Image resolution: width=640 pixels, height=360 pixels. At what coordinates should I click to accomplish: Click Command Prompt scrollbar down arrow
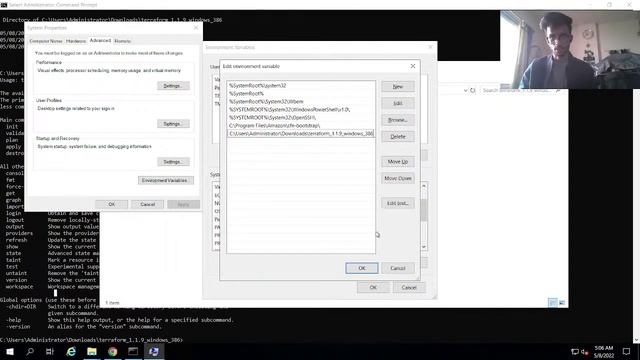tap(636, 340)
